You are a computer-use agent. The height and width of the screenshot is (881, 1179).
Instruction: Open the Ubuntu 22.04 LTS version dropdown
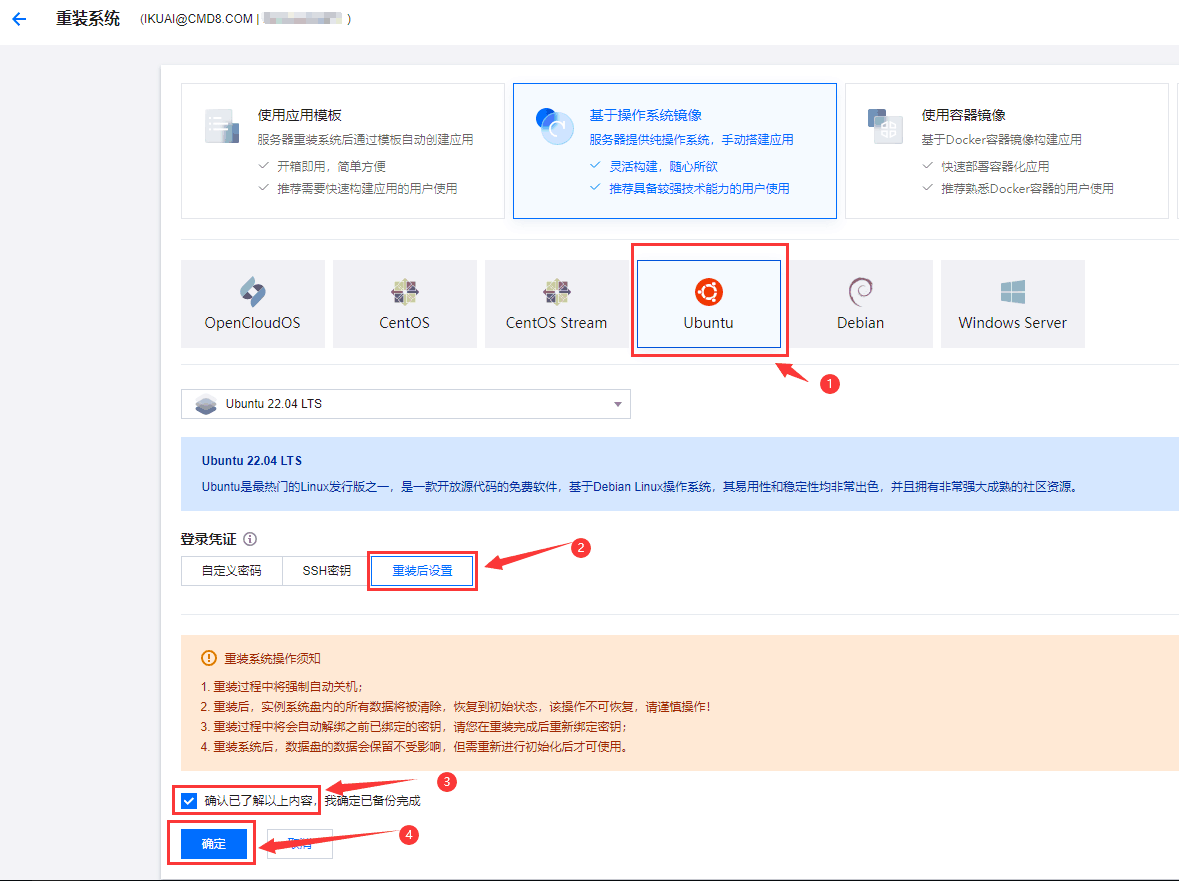(x=405, y=404)
